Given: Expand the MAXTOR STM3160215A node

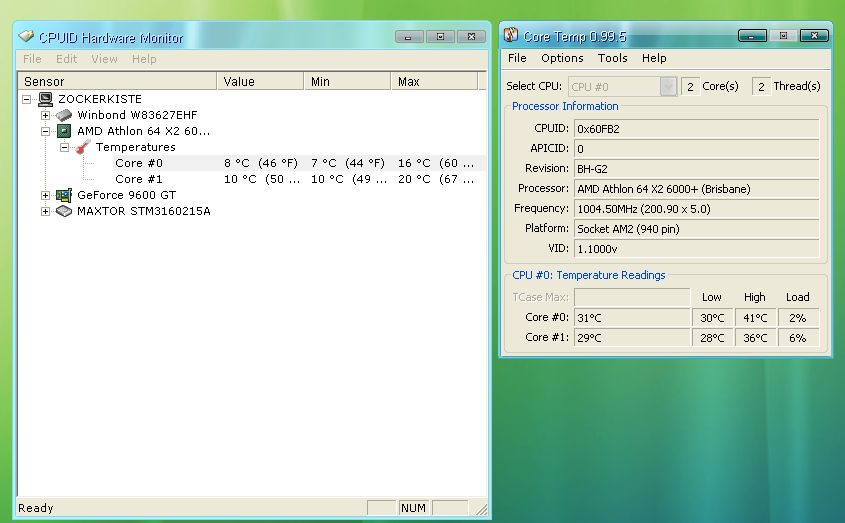Looking at the screenshot, I should [45, 211].
